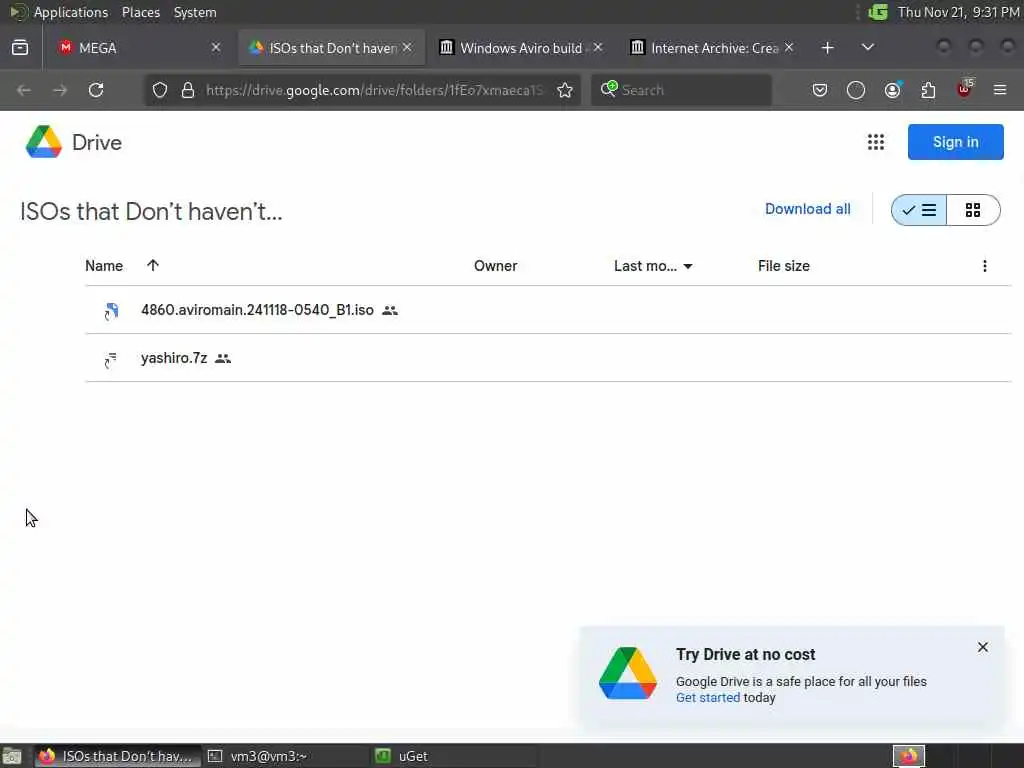Switch to grid layout view
Image resolution: width=1024 pixels, height=768 pixels.
pos(973,210)
